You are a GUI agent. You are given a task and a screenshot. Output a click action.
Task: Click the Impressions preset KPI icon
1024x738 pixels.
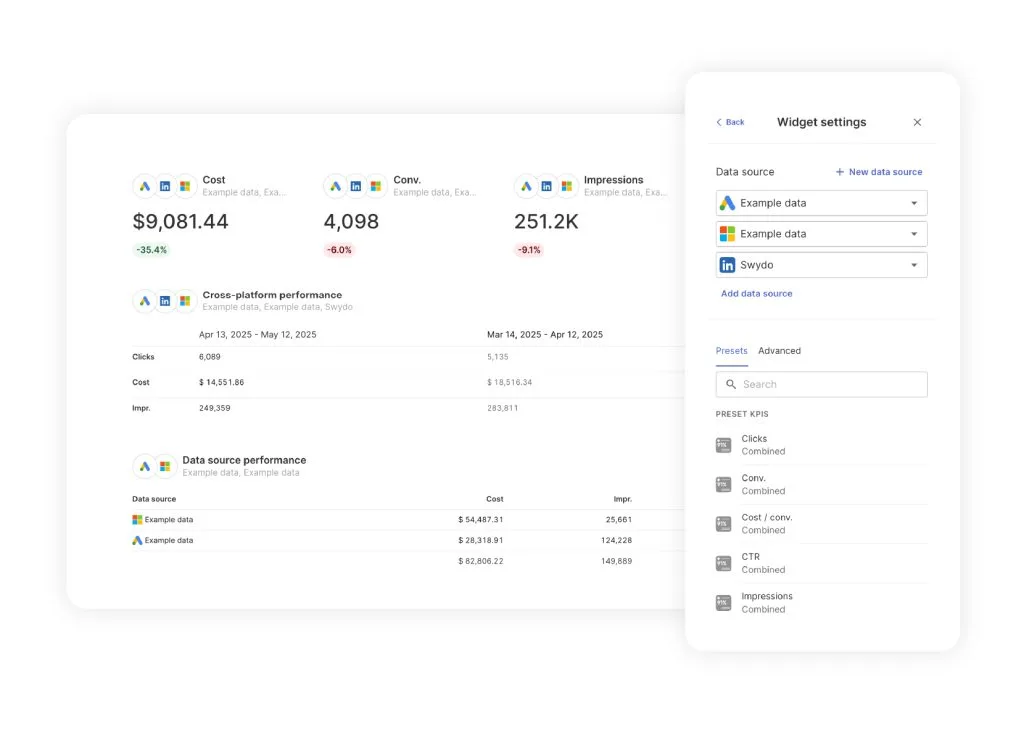pyautogui.click(x=724, y=602)
